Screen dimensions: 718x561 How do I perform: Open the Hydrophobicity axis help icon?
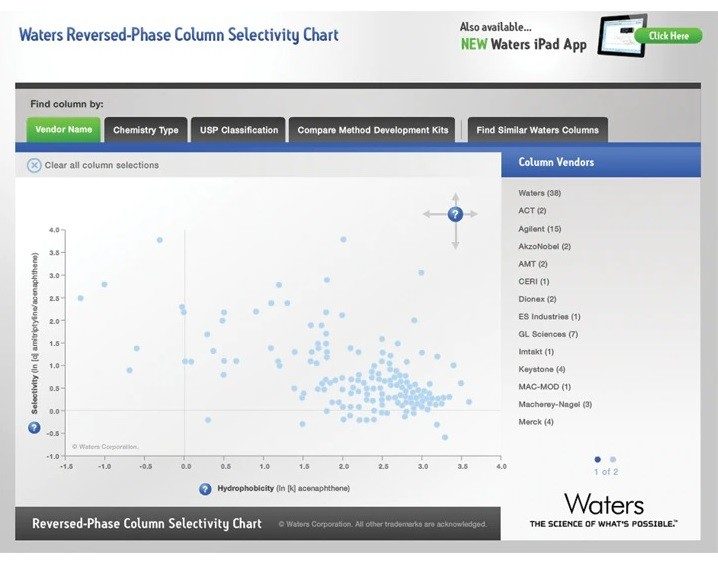pos(205,489)
